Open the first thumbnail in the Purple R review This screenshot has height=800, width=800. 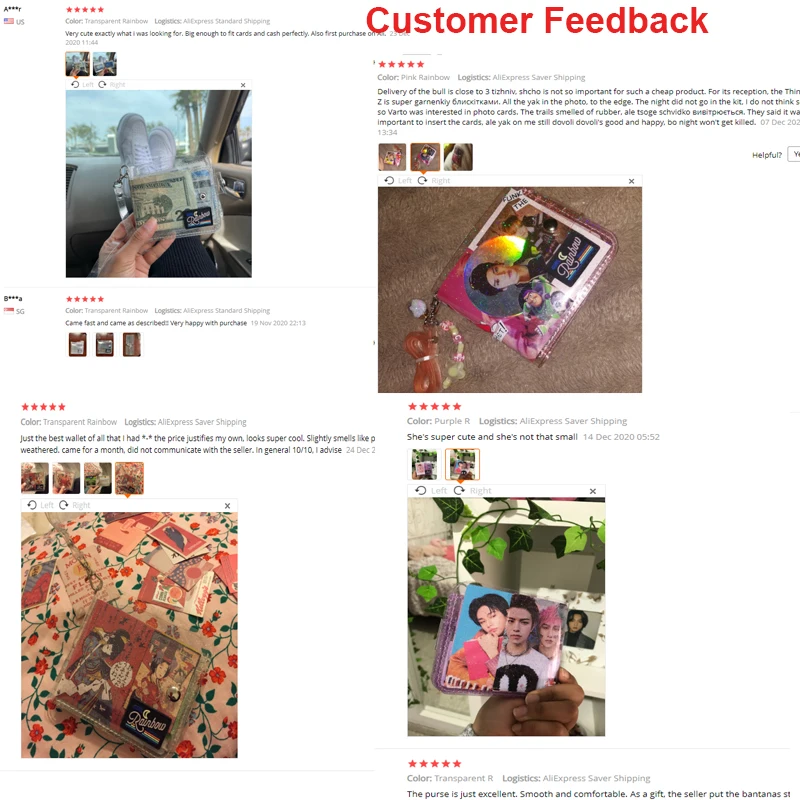tap(424, 464)
